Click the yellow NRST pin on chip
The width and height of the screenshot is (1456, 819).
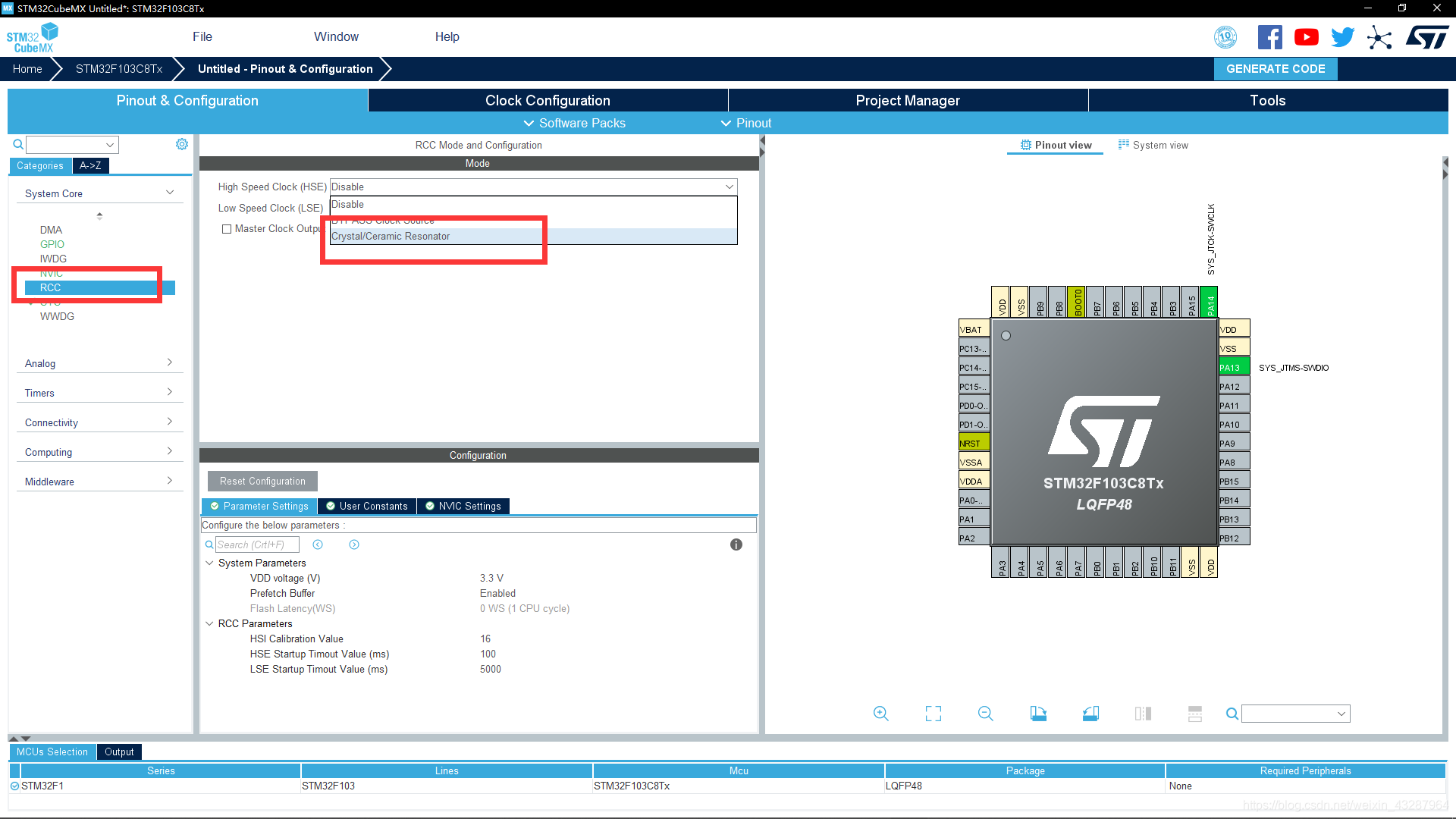pyautogui.click(x=974, y=444)
